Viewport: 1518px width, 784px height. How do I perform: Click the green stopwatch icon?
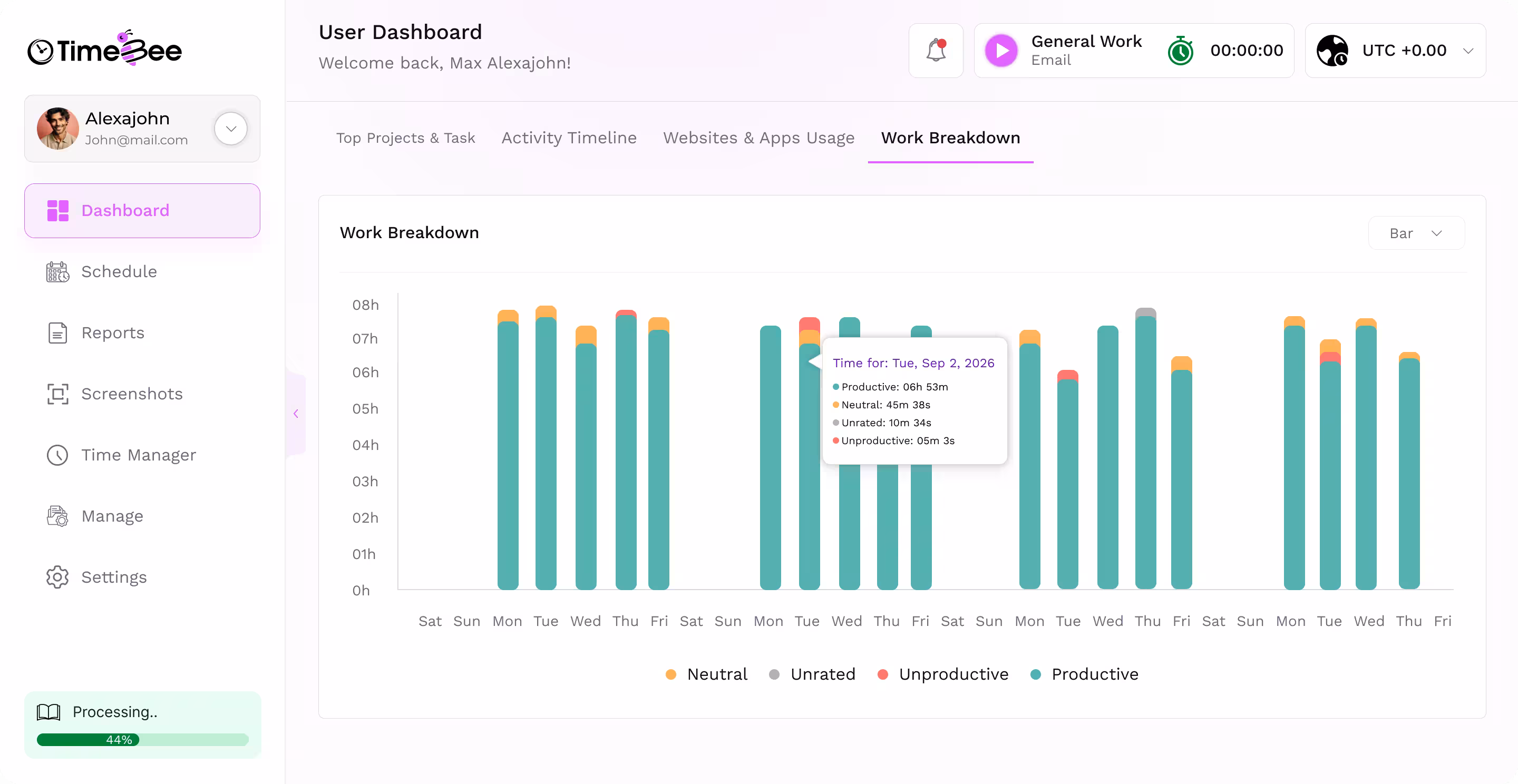[1180, 51]
